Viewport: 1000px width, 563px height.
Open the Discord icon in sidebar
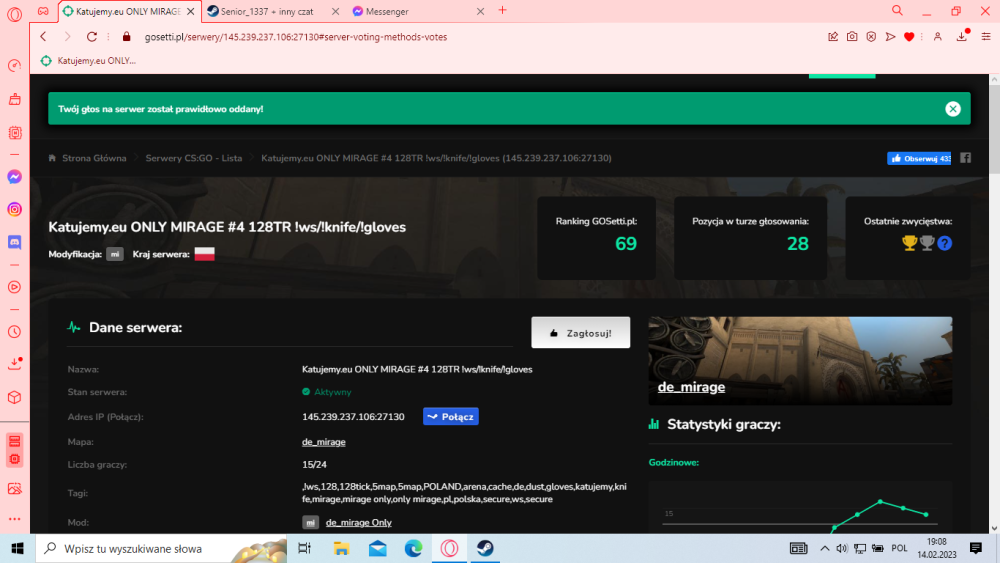click(15, 242)
